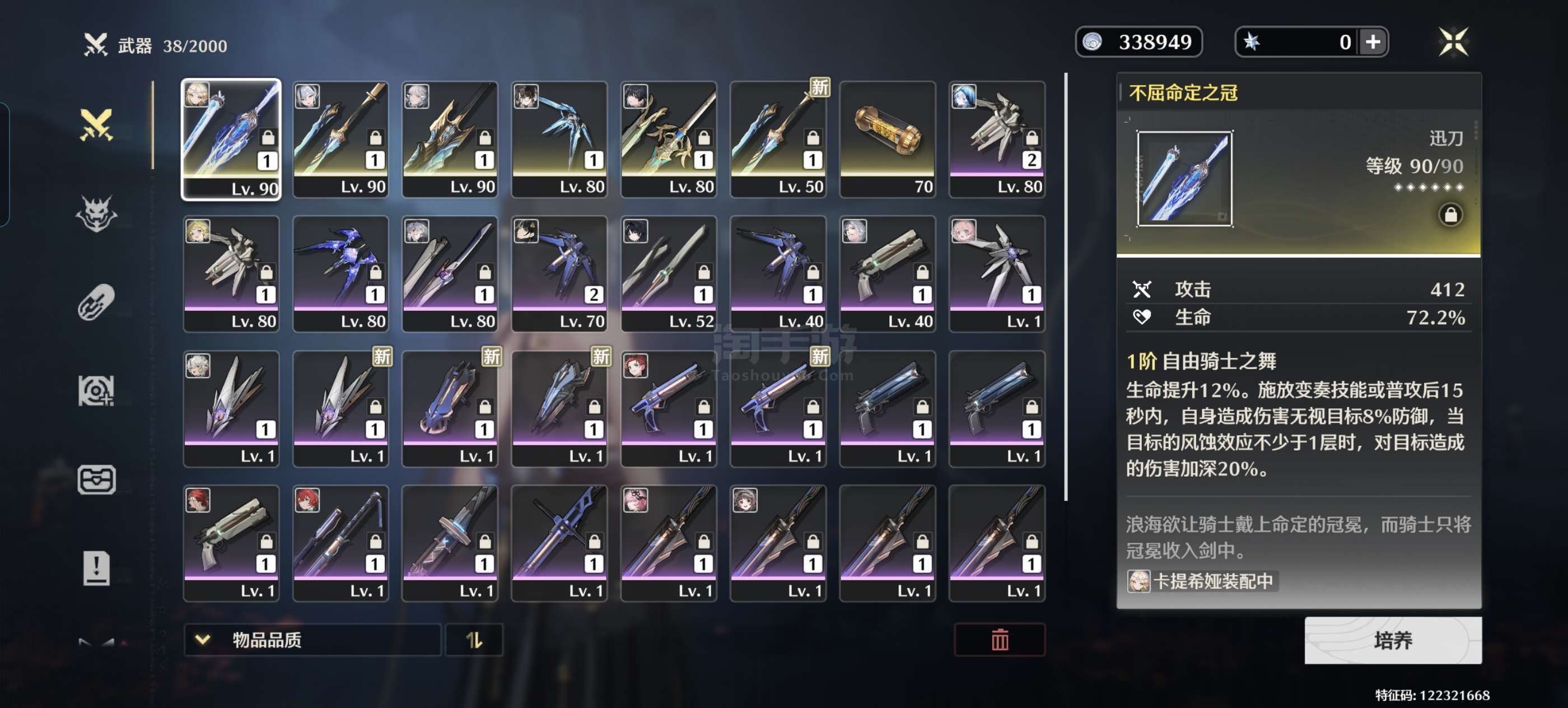The width and height of the screenshot is (1568, 708).
Task: Click the weapon list vertical scrollbar
Action: point(1066,287)
